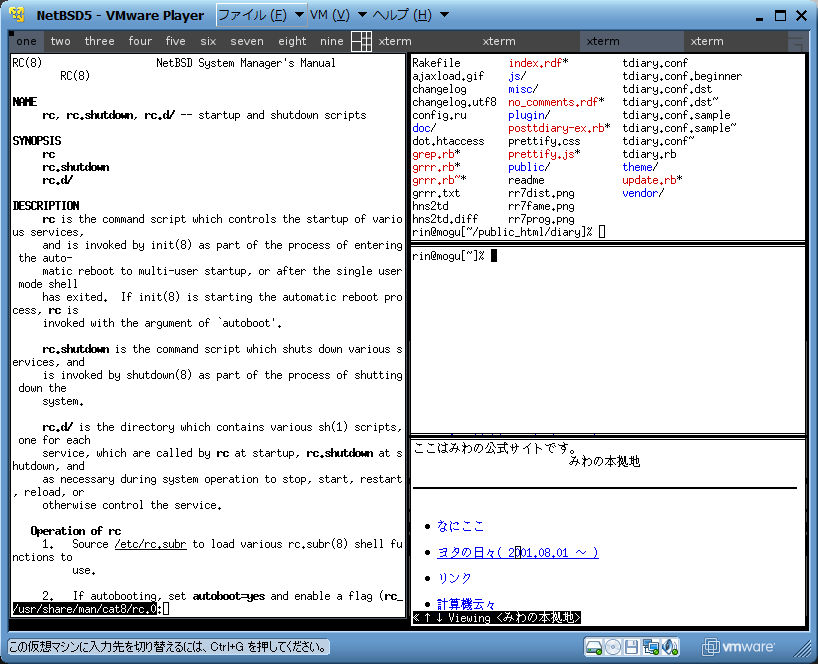
Task: Click the public/ directory name
Action: (x=529, y=167)
